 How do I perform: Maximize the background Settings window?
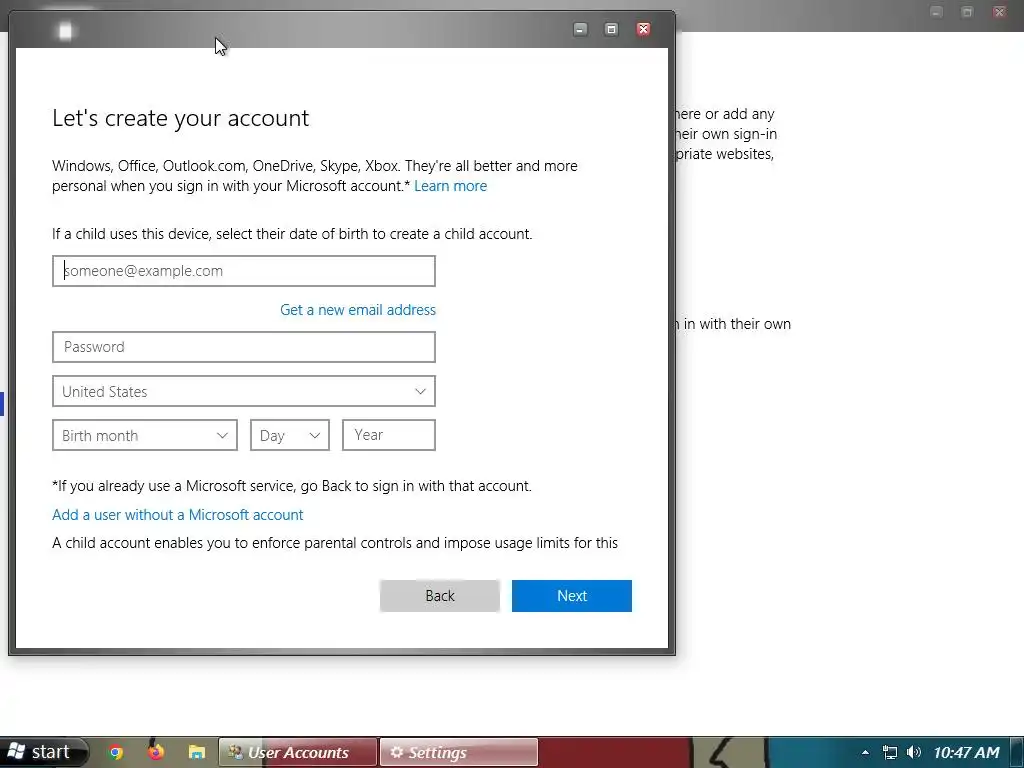click(967, 12)
